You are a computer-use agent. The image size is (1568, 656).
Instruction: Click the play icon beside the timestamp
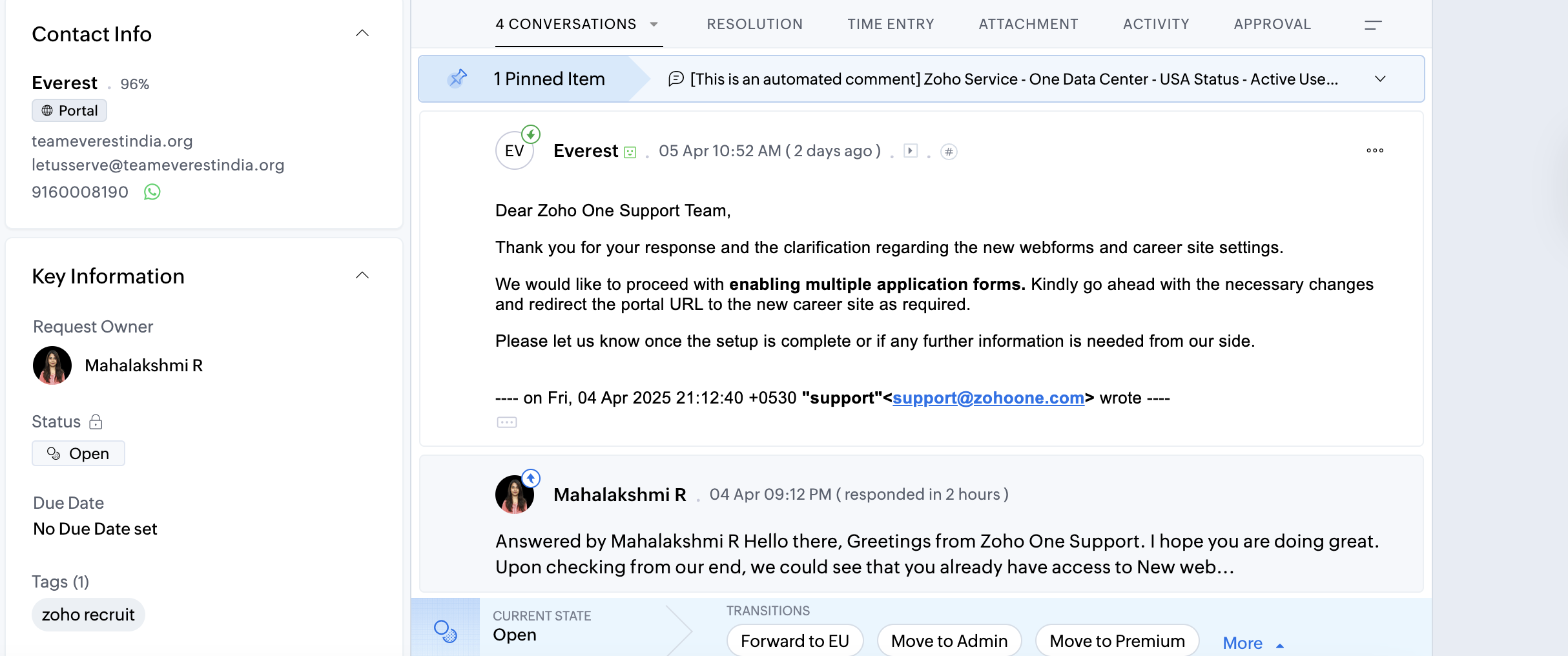click(911, 150)
